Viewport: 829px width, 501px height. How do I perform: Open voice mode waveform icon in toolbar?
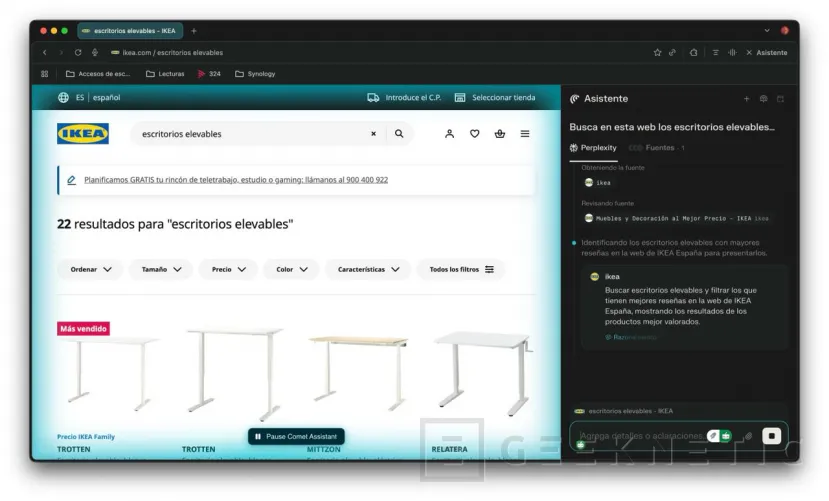[x=732, y=52]
